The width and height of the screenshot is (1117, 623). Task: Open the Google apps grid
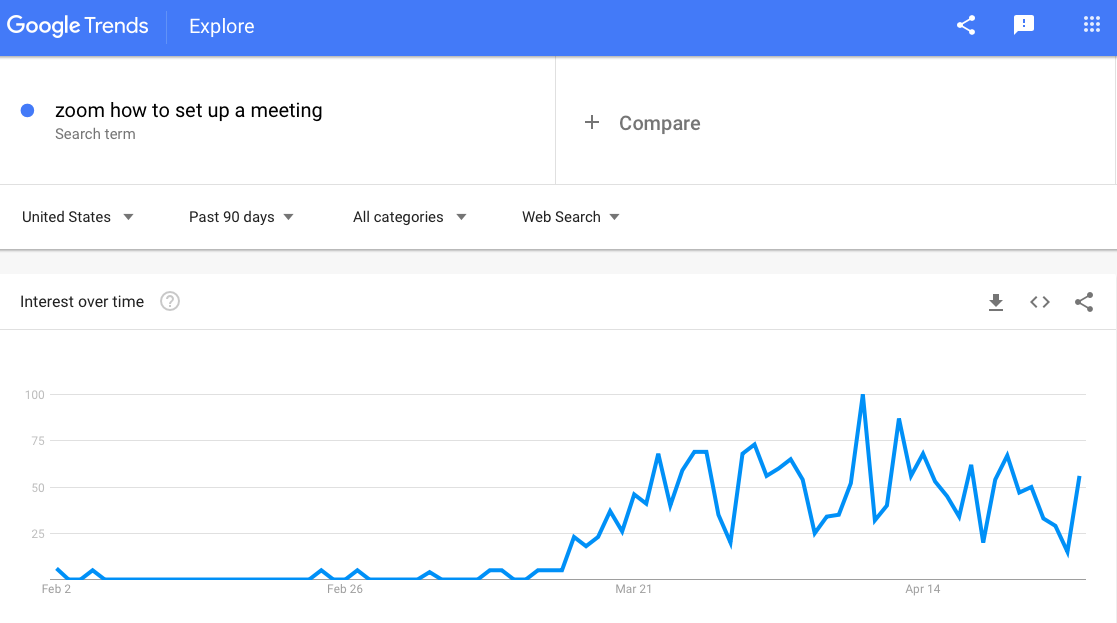[1092, 26]
